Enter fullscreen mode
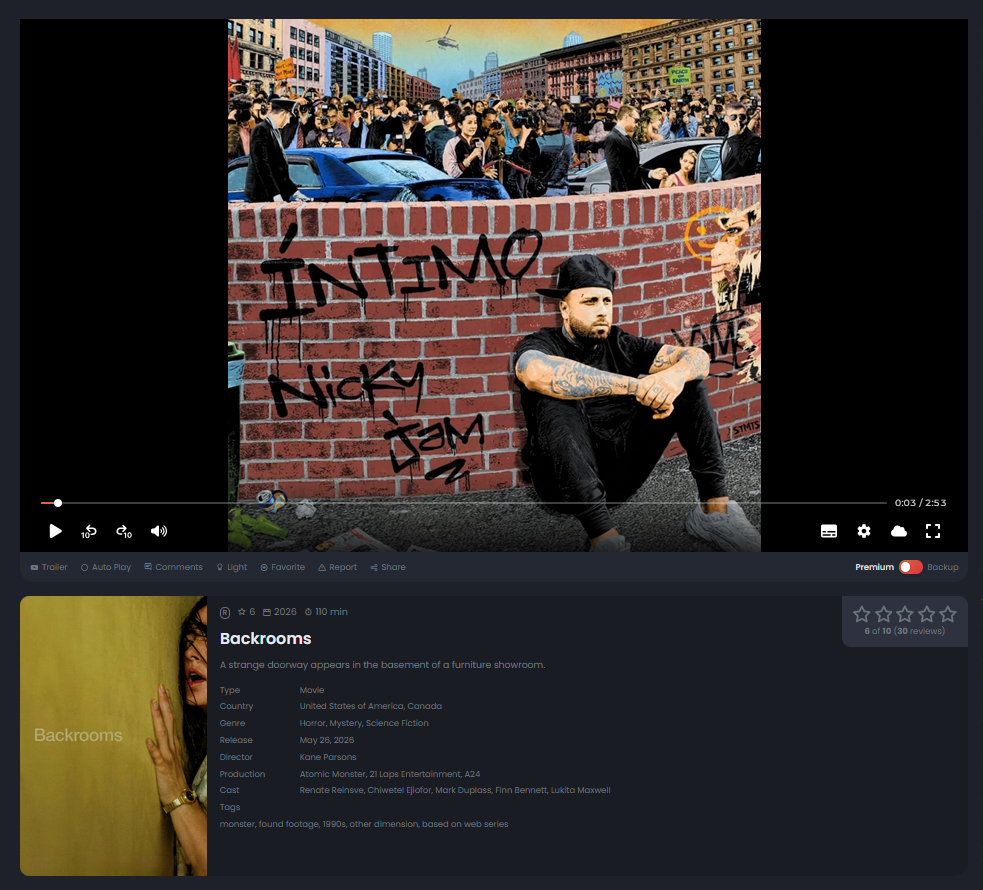This screenshot has height=890, width=983. pyautogui.click(x=933, y=531)
